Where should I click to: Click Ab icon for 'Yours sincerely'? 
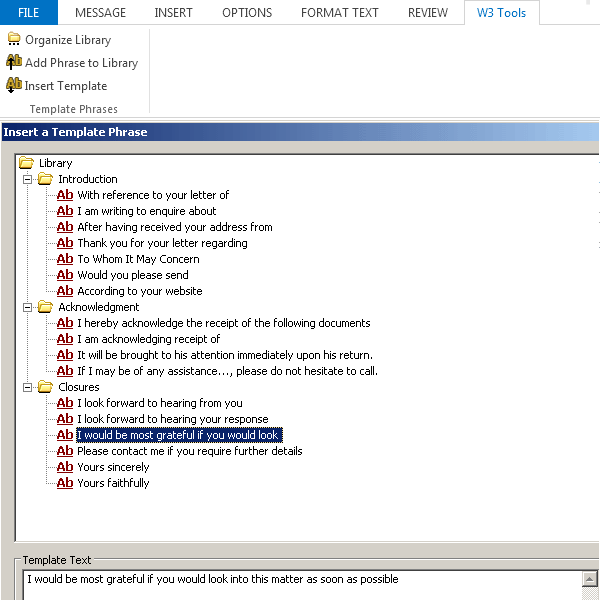[65, 467]
